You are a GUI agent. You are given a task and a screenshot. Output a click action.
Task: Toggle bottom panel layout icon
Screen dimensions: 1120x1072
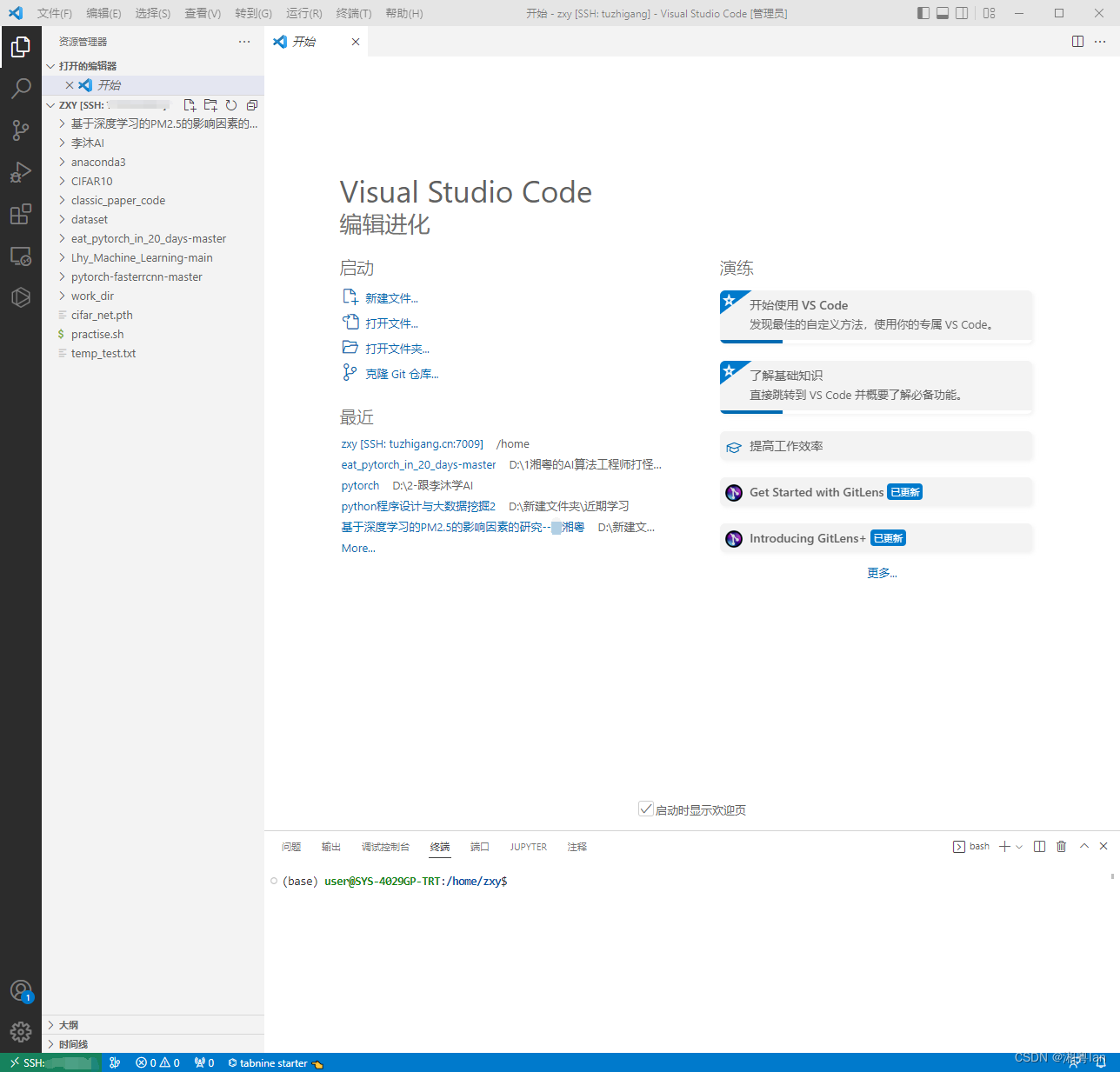tap(943, 13)
